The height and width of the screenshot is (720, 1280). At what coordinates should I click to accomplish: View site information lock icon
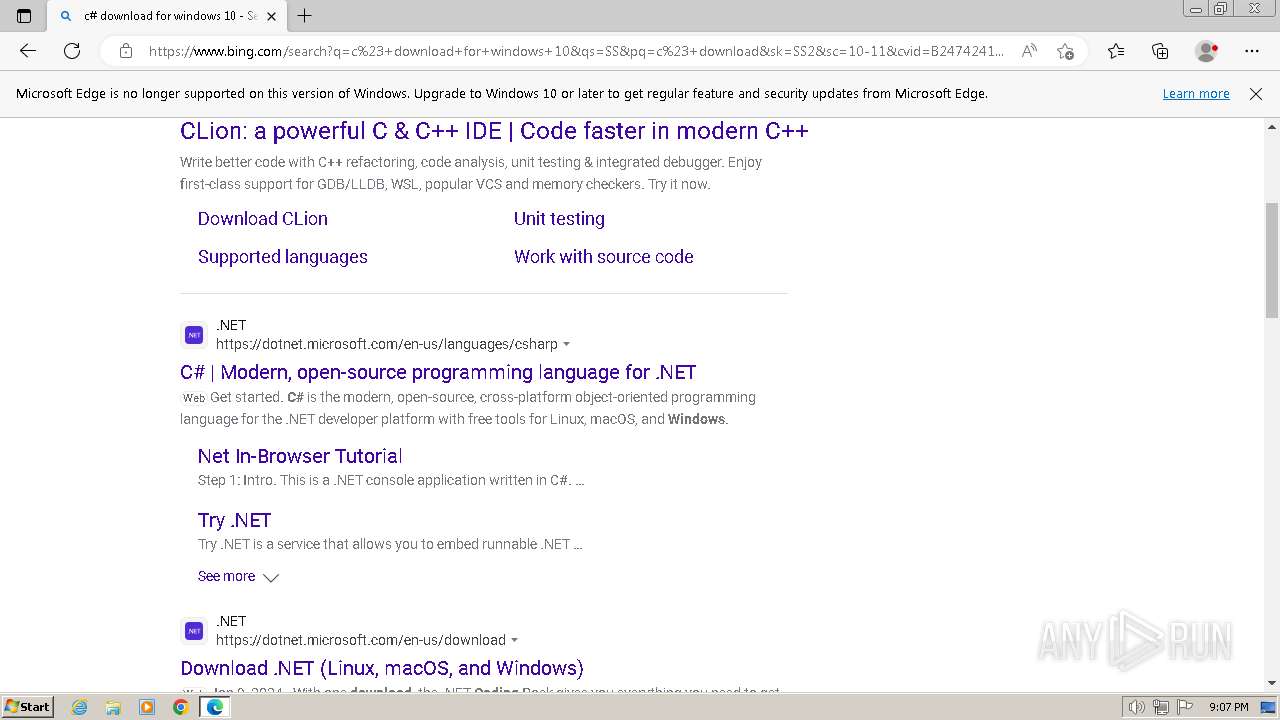[125, 51]
